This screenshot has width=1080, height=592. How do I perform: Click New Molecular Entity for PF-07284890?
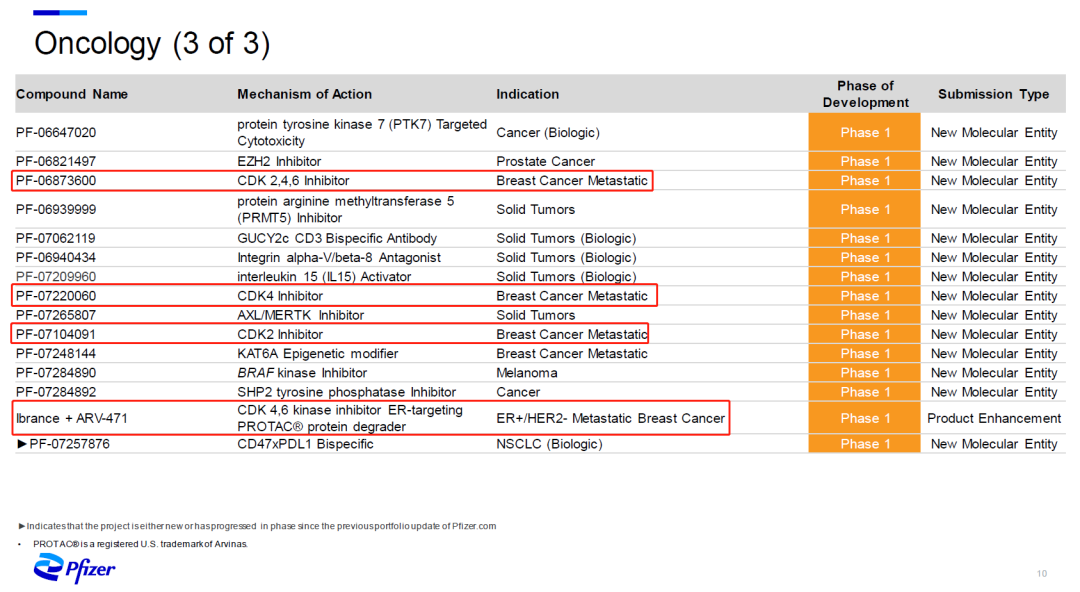point(994,373)
